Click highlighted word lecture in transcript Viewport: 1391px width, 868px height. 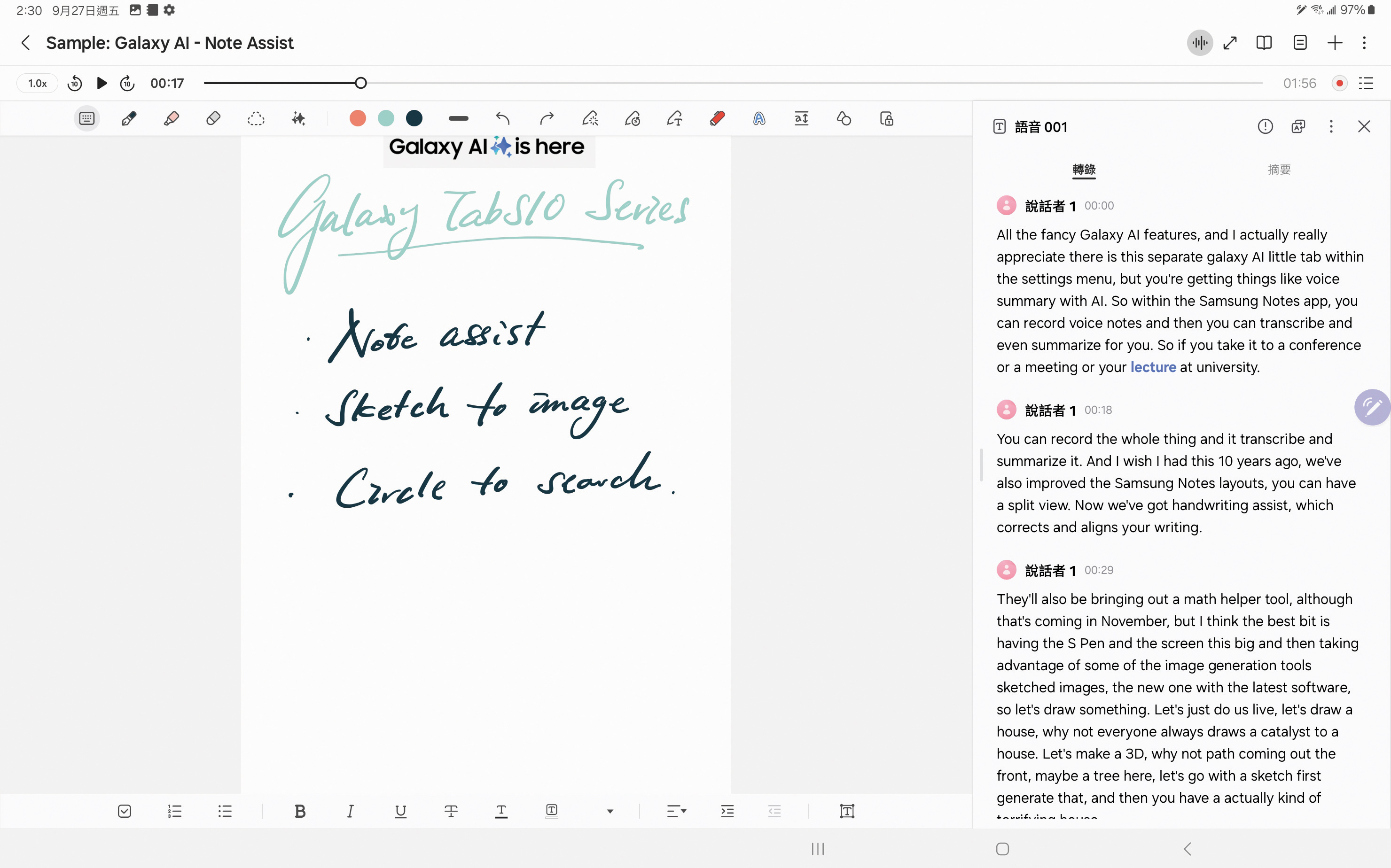pos(1153,367)
